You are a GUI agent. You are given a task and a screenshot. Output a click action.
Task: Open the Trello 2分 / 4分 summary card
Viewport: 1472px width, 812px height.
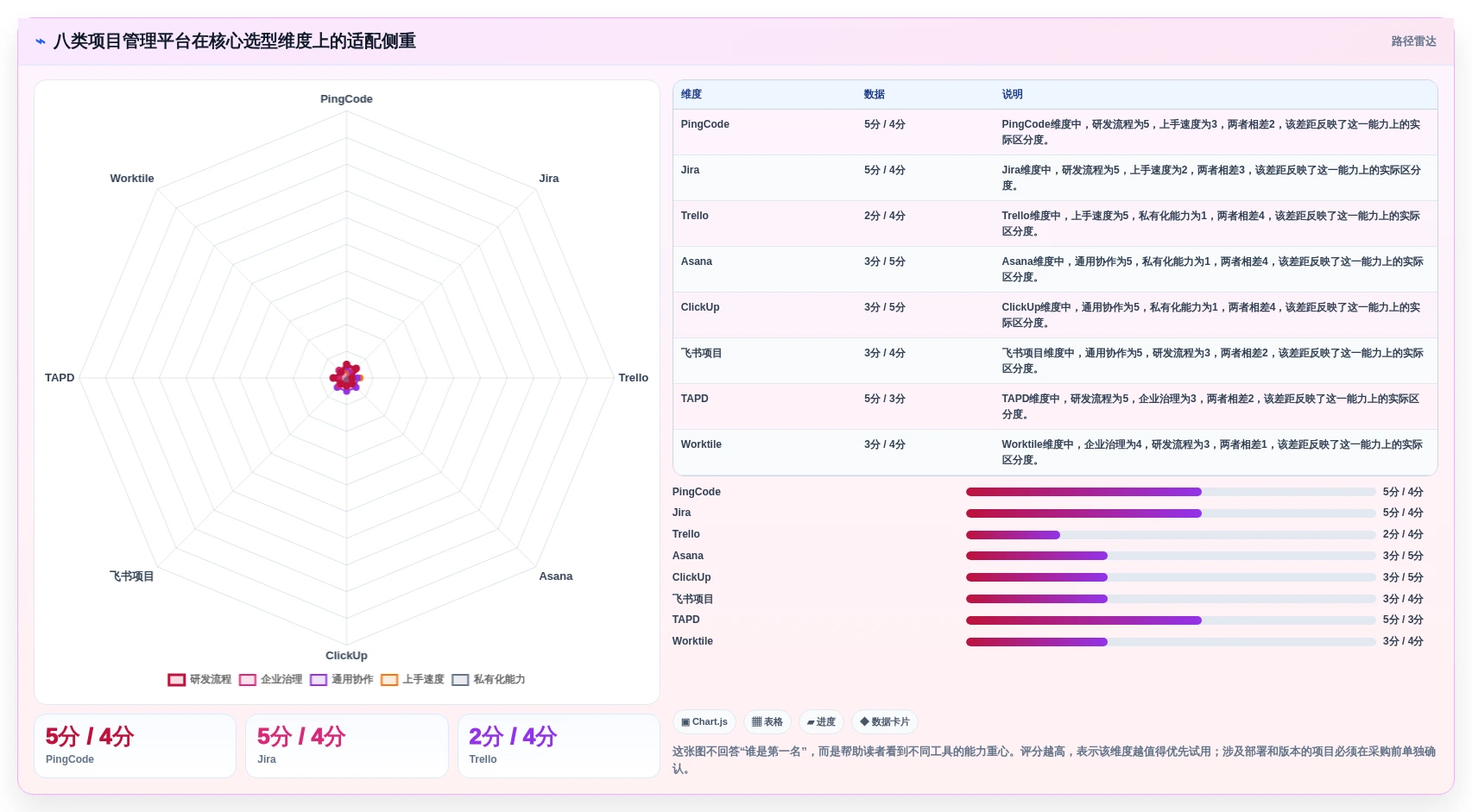point(559,746)
